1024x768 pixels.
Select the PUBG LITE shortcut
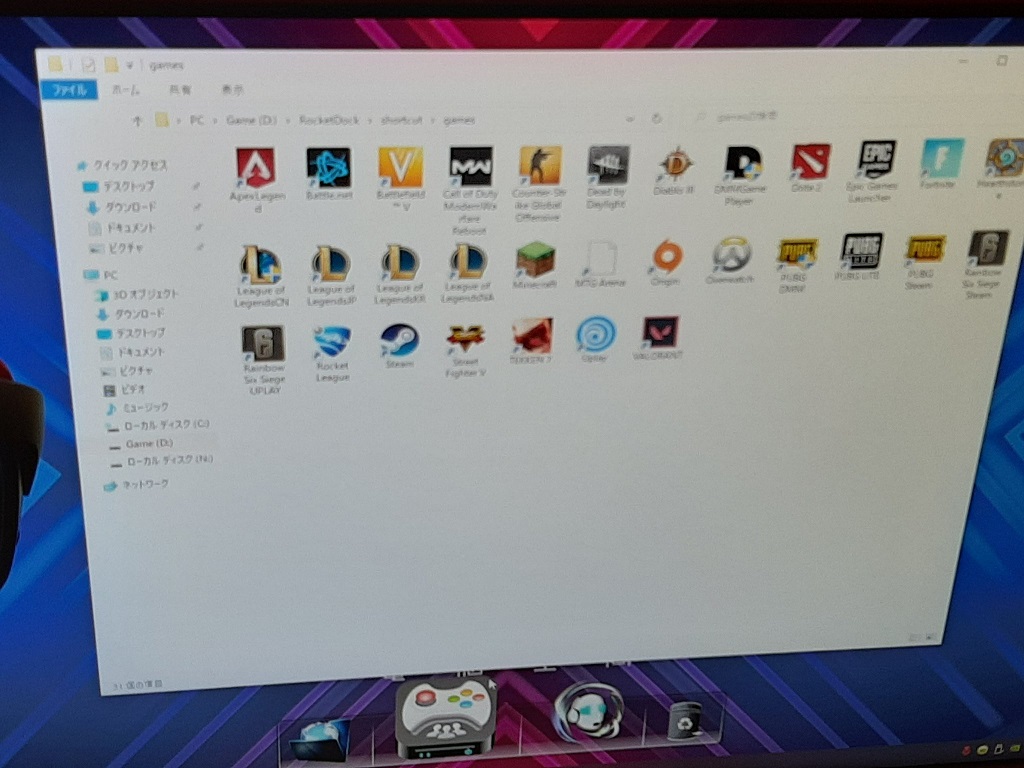(861, 256)
